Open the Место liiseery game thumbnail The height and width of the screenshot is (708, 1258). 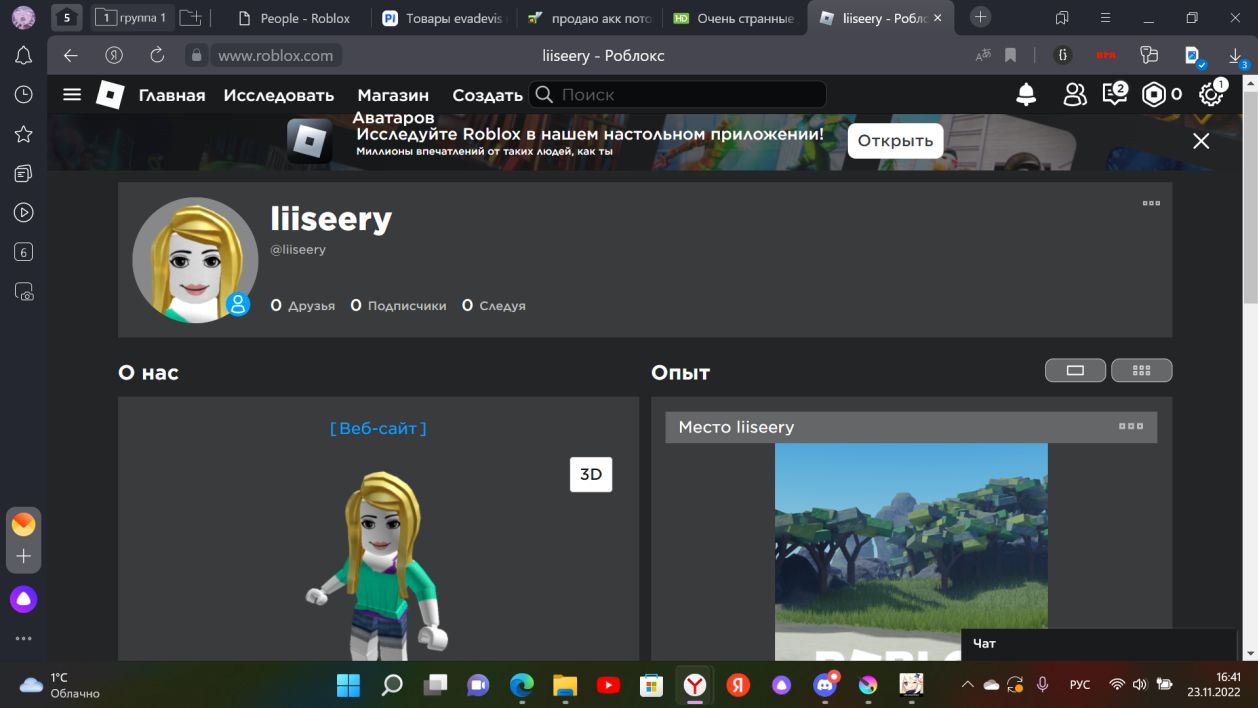[x=911, y=551]
